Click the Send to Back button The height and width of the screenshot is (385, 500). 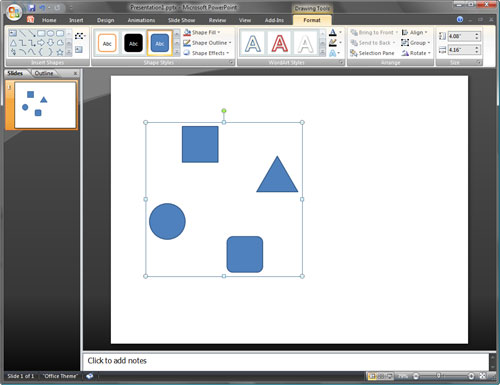pos(373,43)
